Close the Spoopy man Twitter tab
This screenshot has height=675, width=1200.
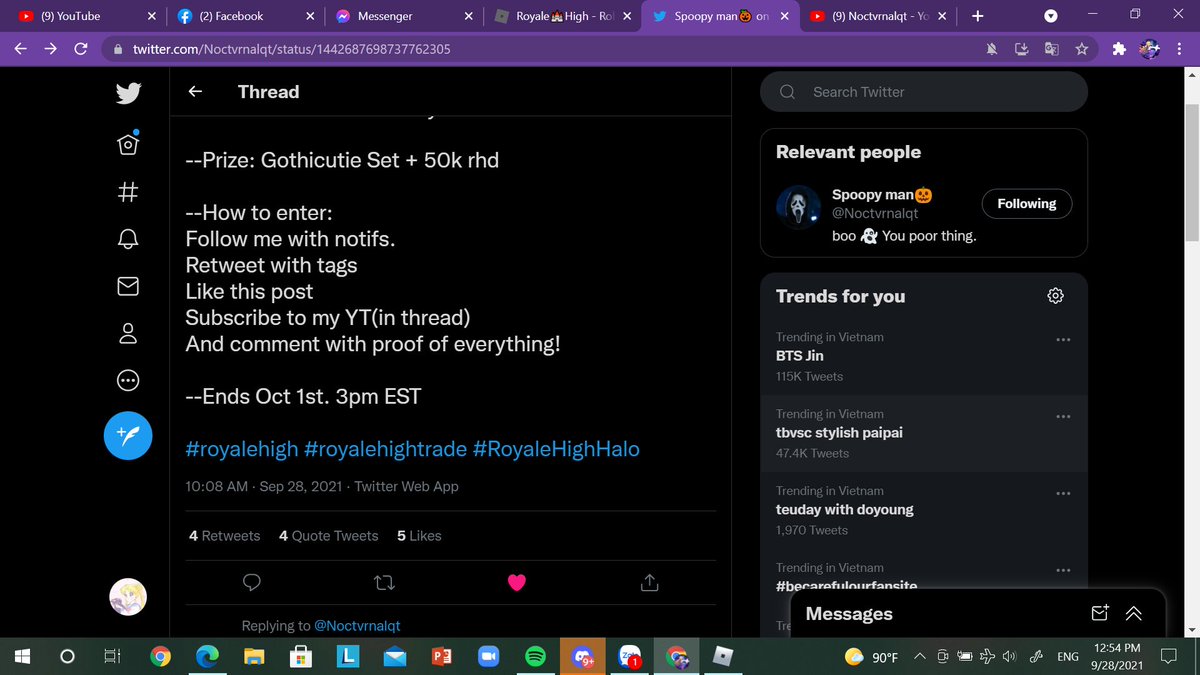[785, 16]
